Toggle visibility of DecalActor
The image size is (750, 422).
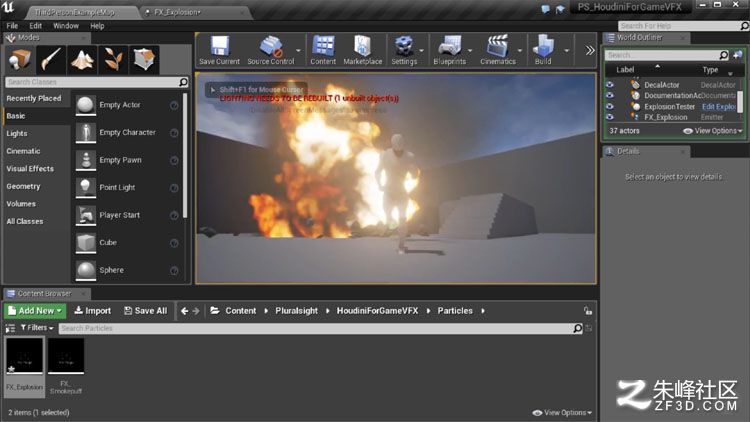point(609,85)
